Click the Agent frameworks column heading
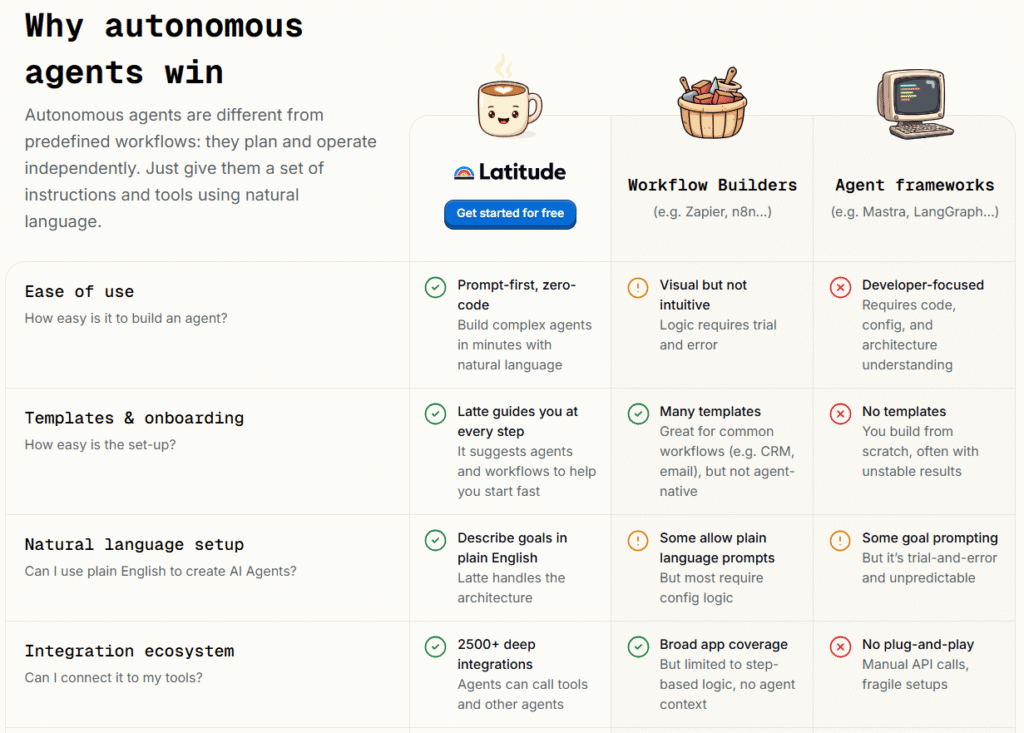 (x=914, y=186)
